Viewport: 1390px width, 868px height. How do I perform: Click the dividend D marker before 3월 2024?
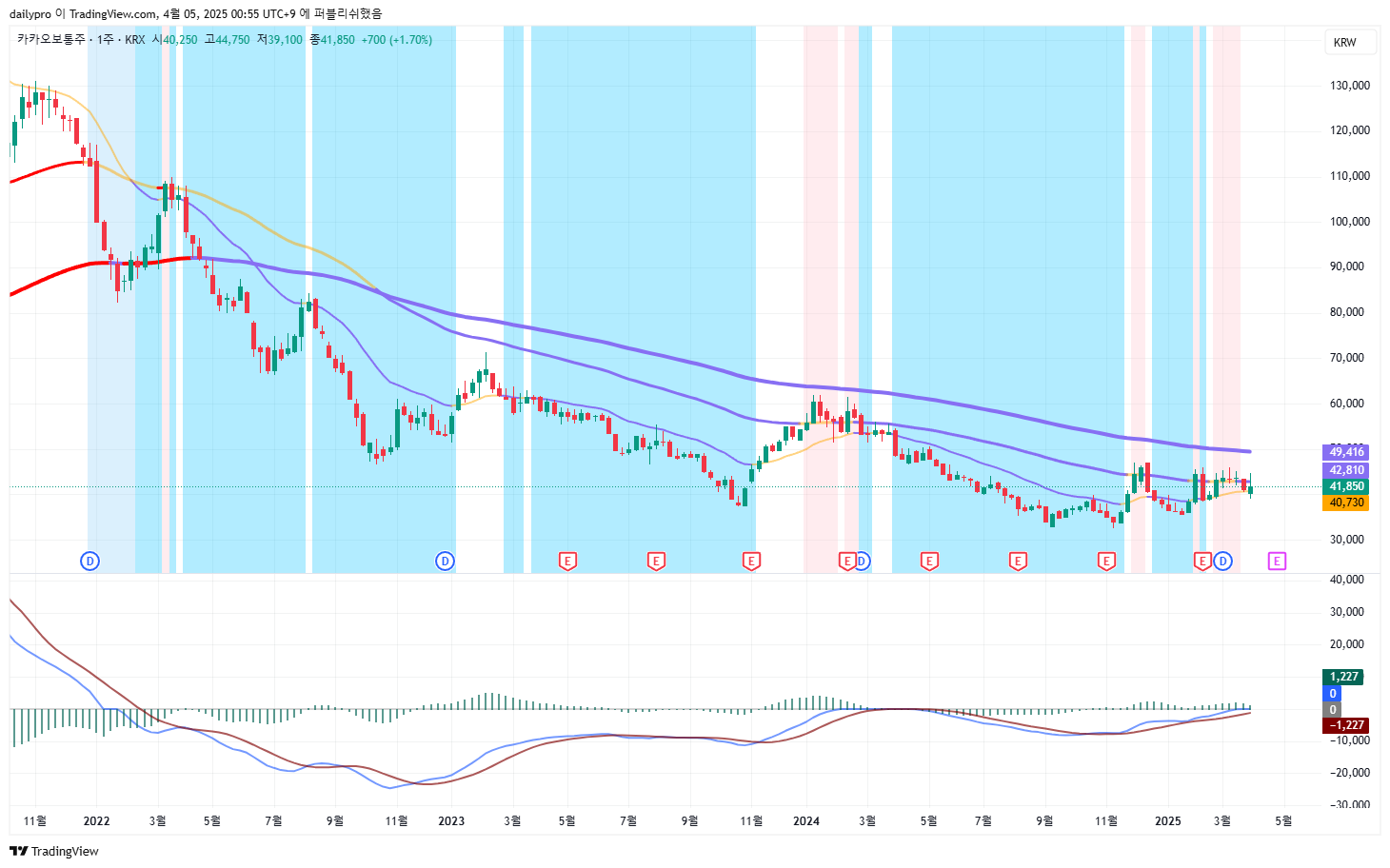pyautogui.click(x=862, y=562)
